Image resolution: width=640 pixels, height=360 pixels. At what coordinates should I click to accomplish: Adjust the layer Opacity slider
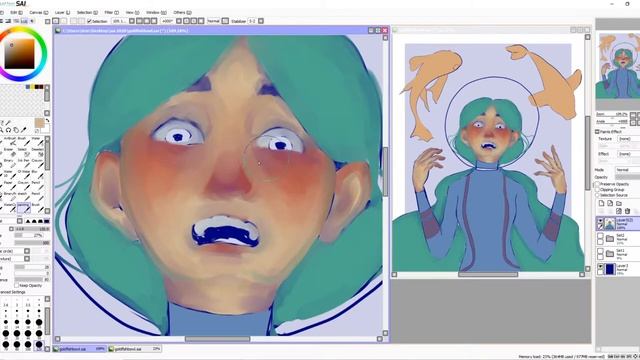pos(627,177)
